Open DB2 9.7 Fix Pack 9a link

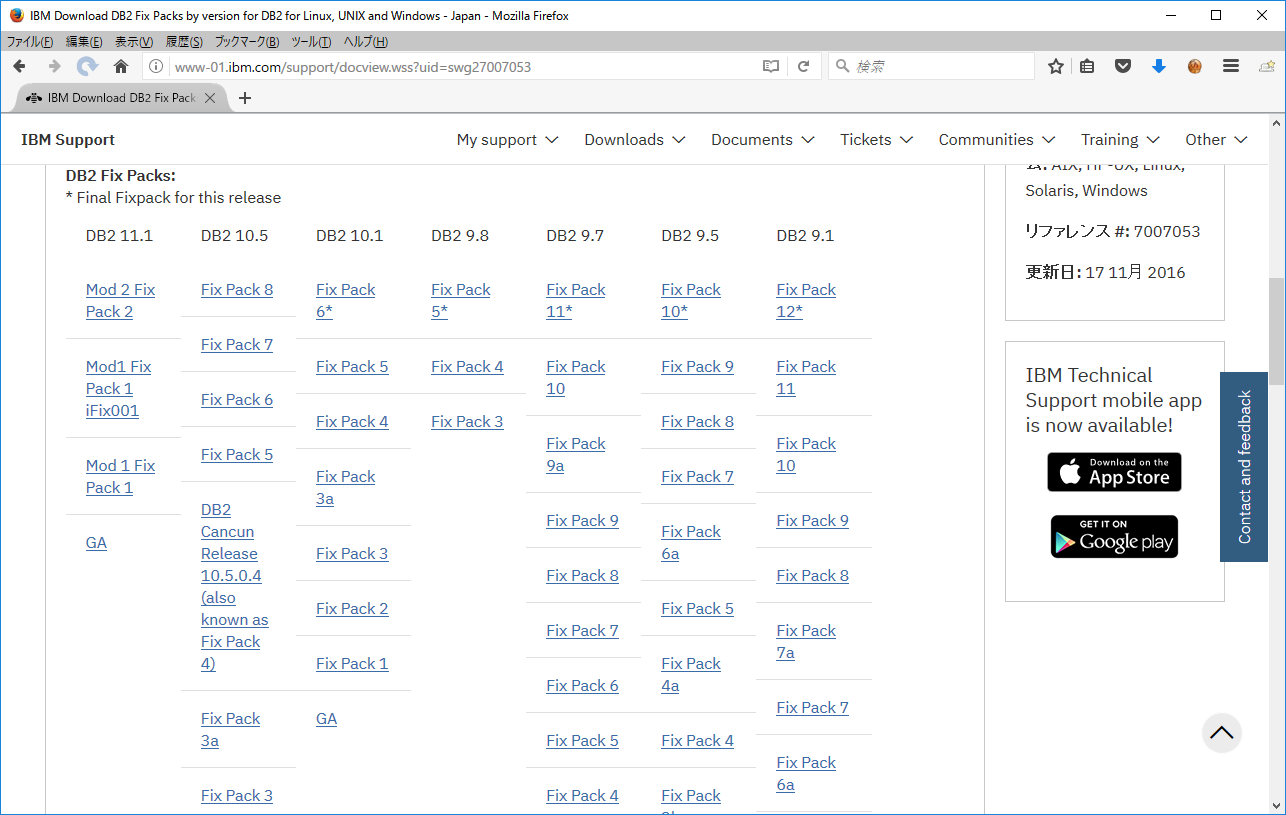(x=575, y=454)
